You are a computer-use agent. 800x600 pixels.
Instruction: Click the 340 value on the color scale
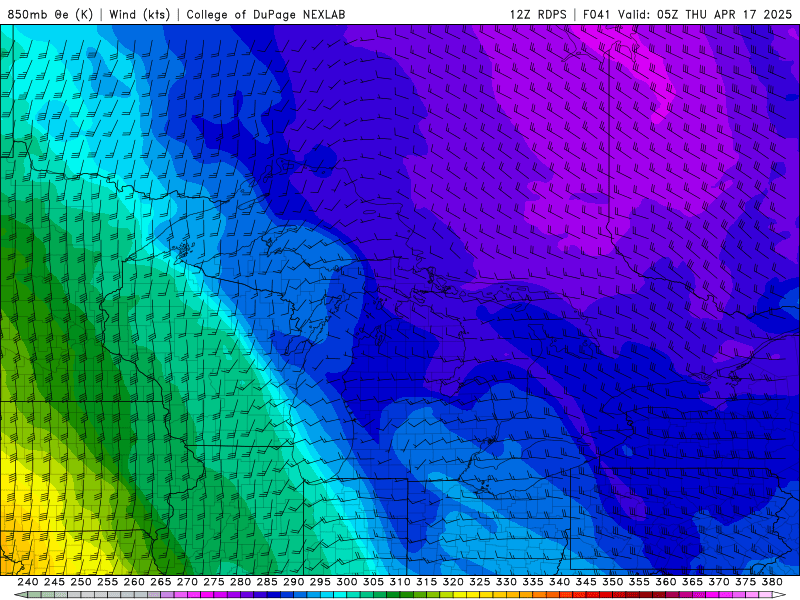coord(559,582)
